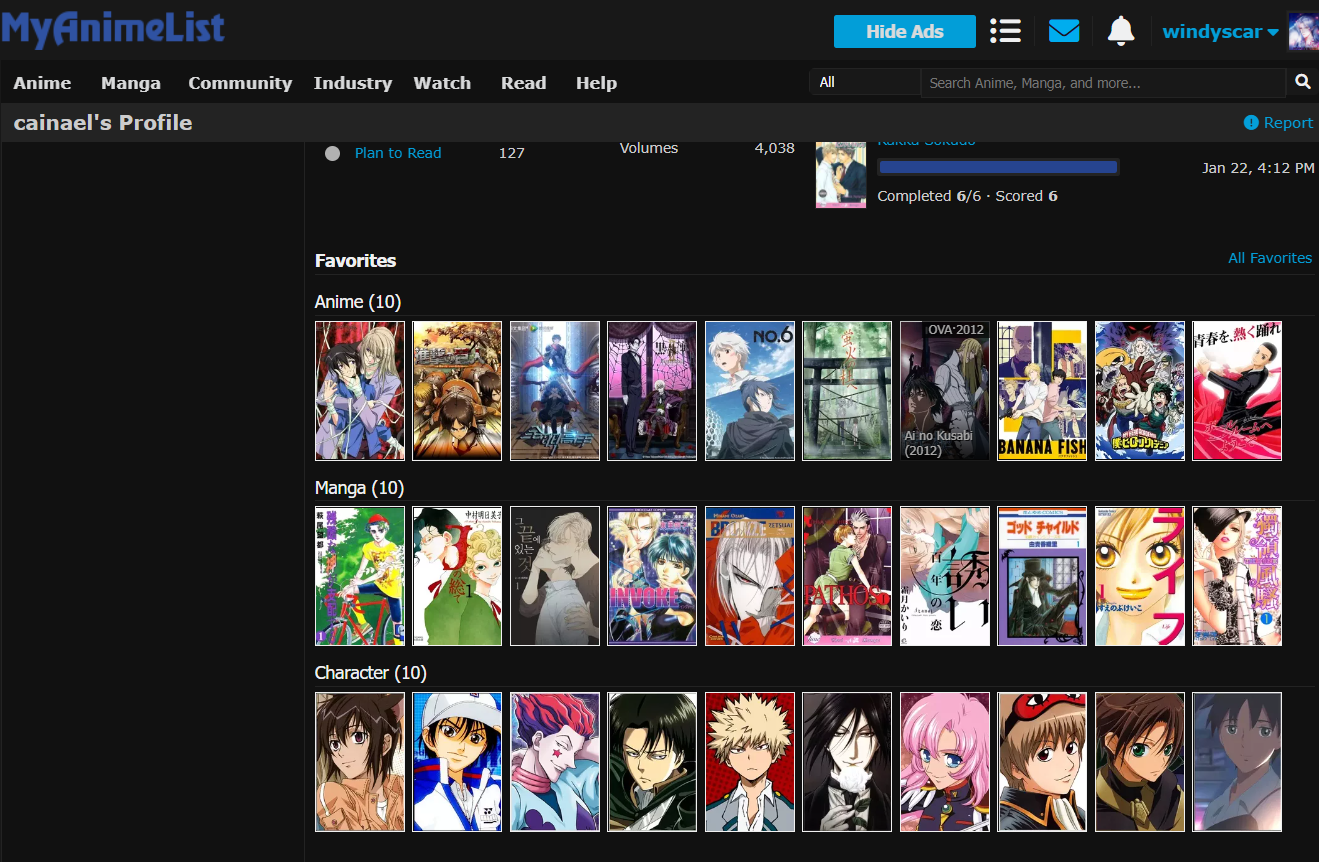Click the search Anime, Manga input field
Screen dimensions: 1319x862
coord(1103,83)
